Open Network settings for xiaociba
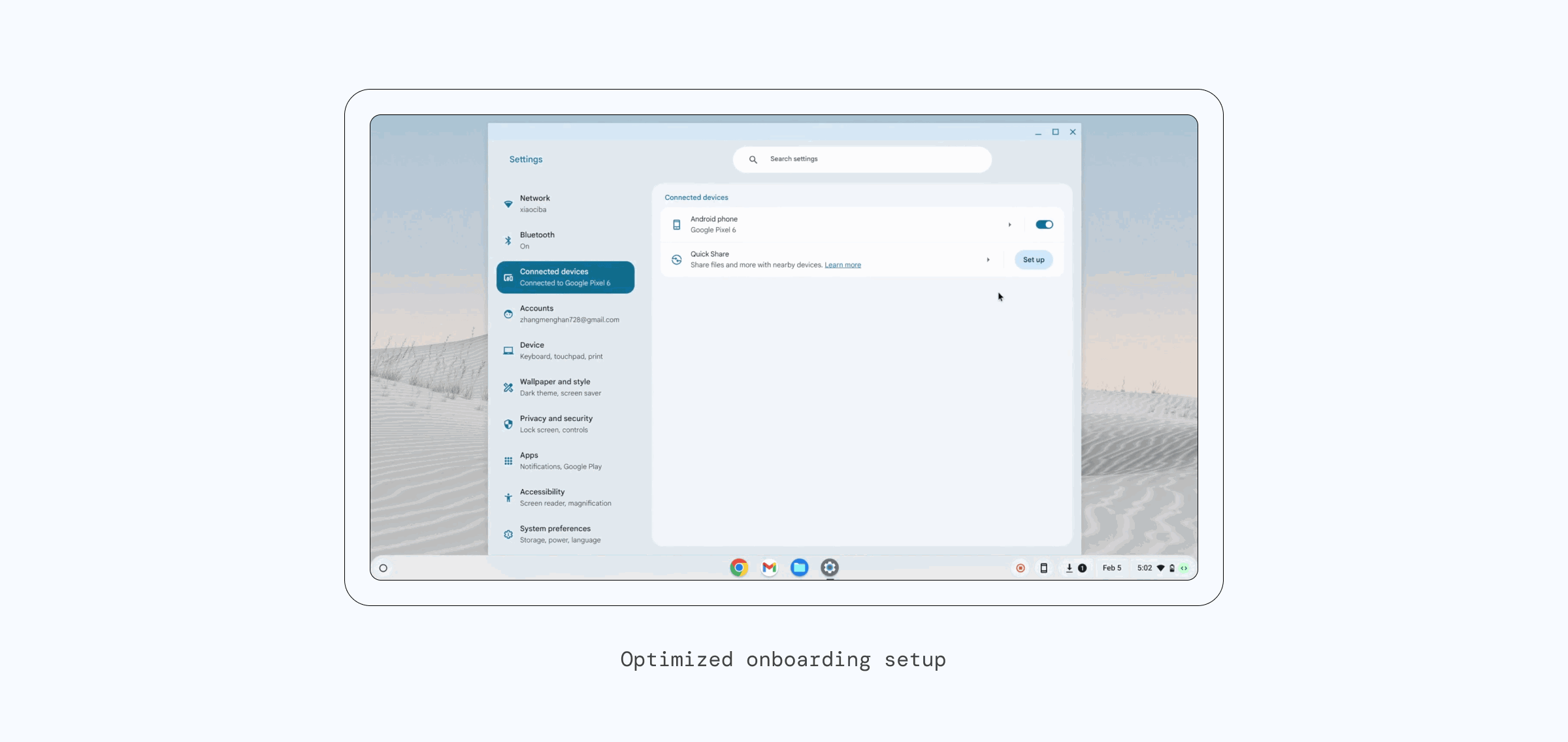This screenshot has height=742, width=1568. (565, 203)
